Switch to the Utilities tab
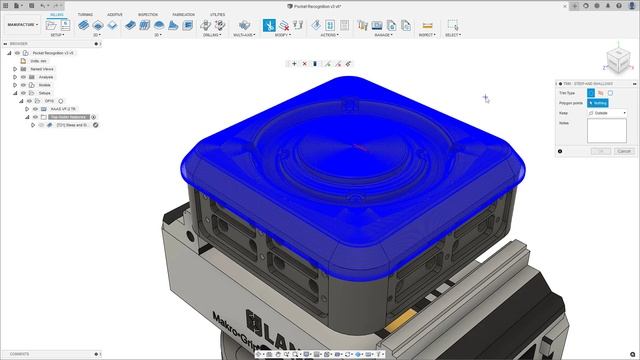The image size is (640, 360). click(218, 14)
